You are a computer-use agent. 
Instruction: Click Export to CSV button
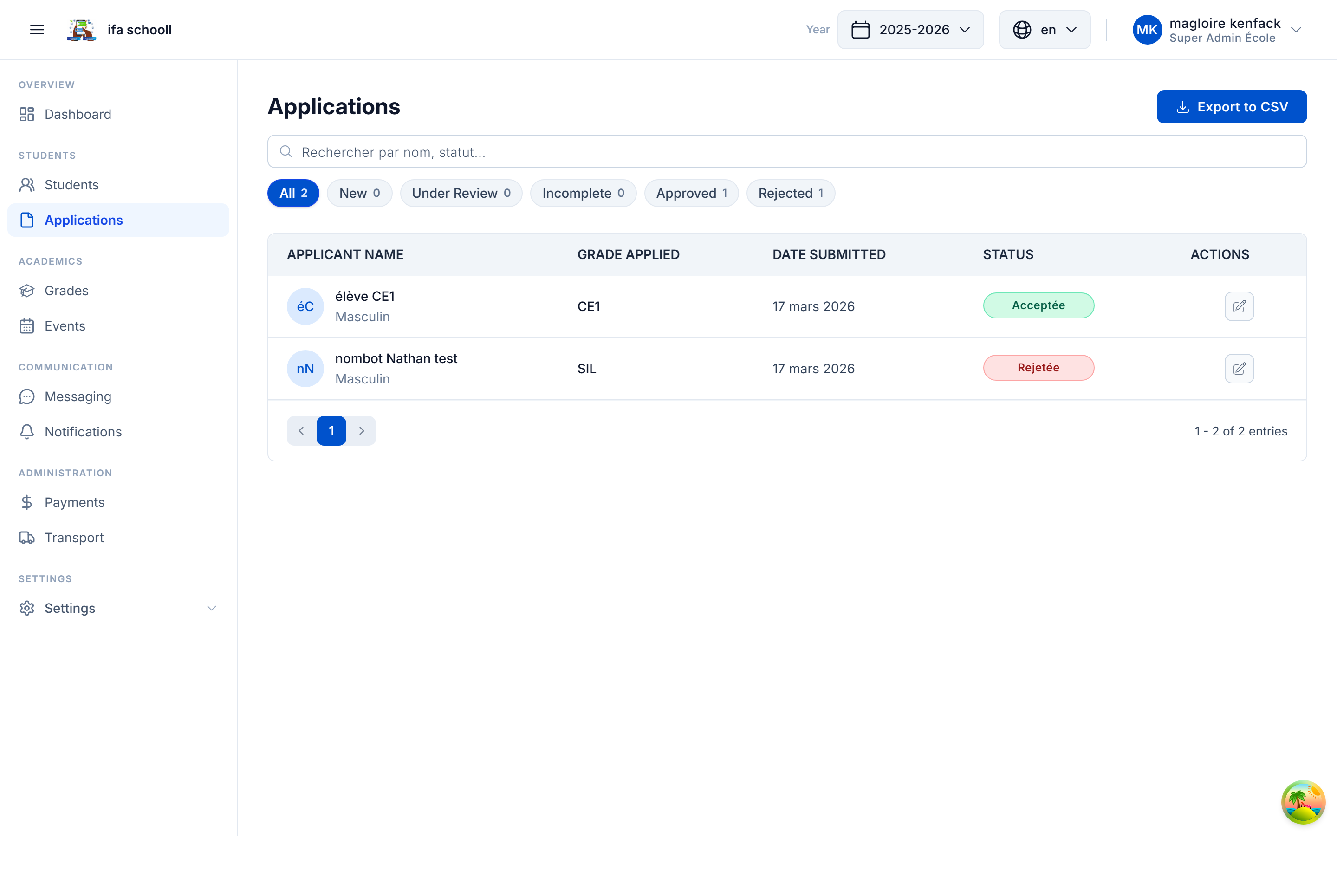click(1231, 107)
